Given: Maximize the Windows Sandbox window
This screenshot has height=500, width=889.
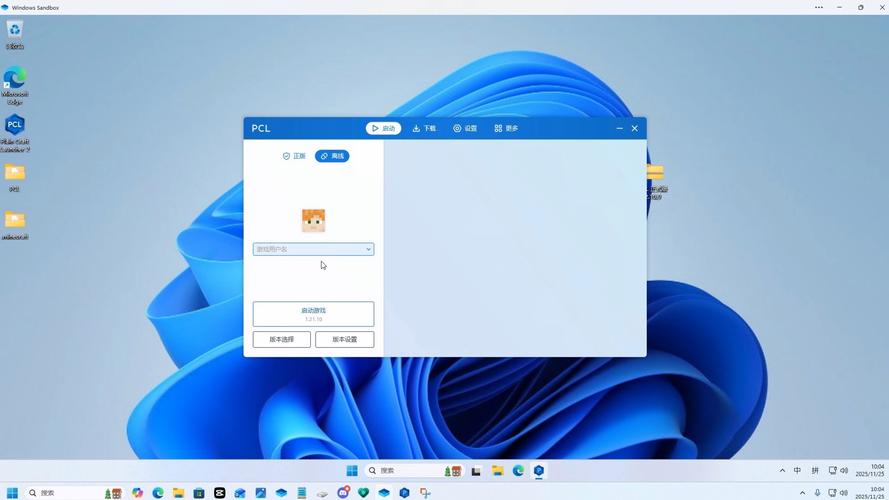Looking at the screenshot, I should 861,7.
